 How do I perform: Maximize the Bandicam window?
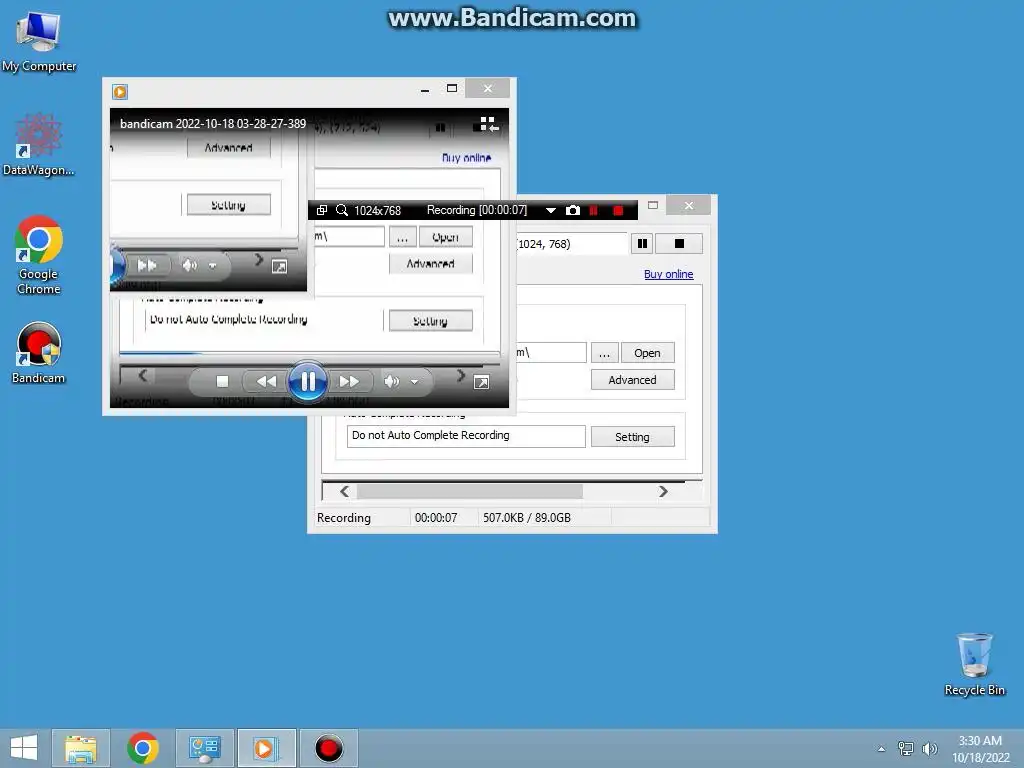coord(652,205)
